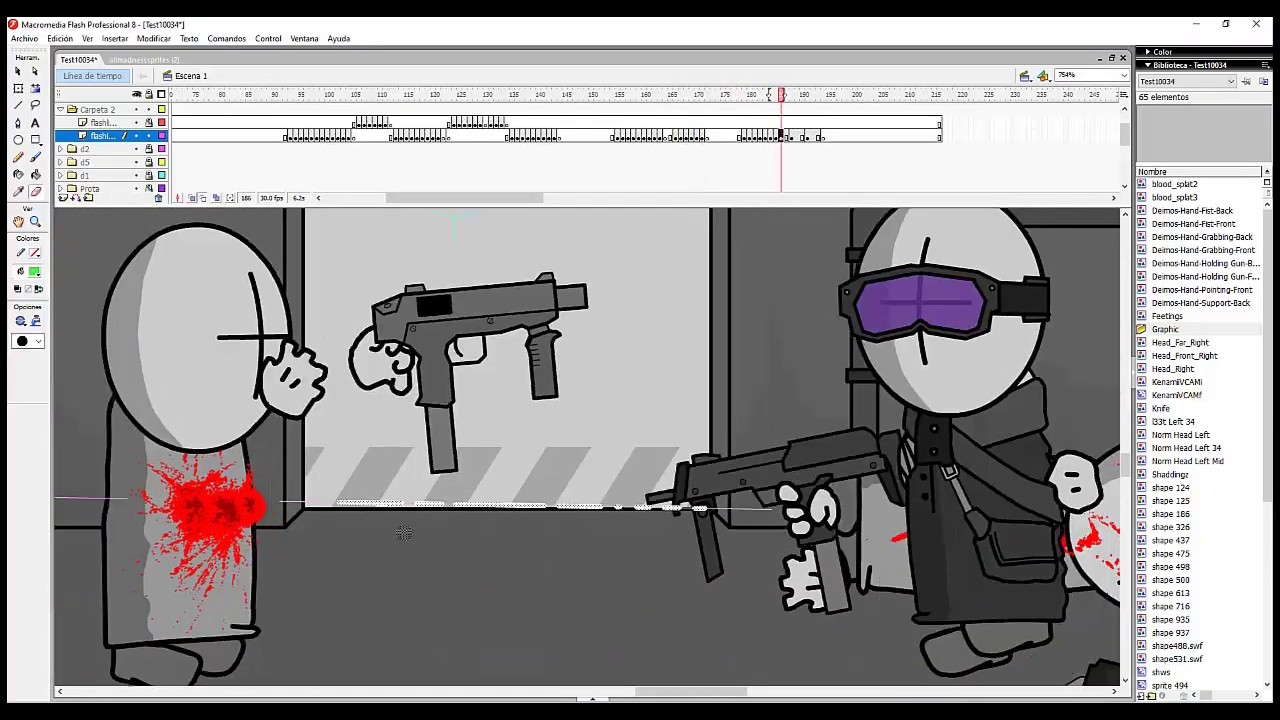Select the Head_Front_Right library item
This screenshot has height=720, width=1280.
click(1184, 356)
